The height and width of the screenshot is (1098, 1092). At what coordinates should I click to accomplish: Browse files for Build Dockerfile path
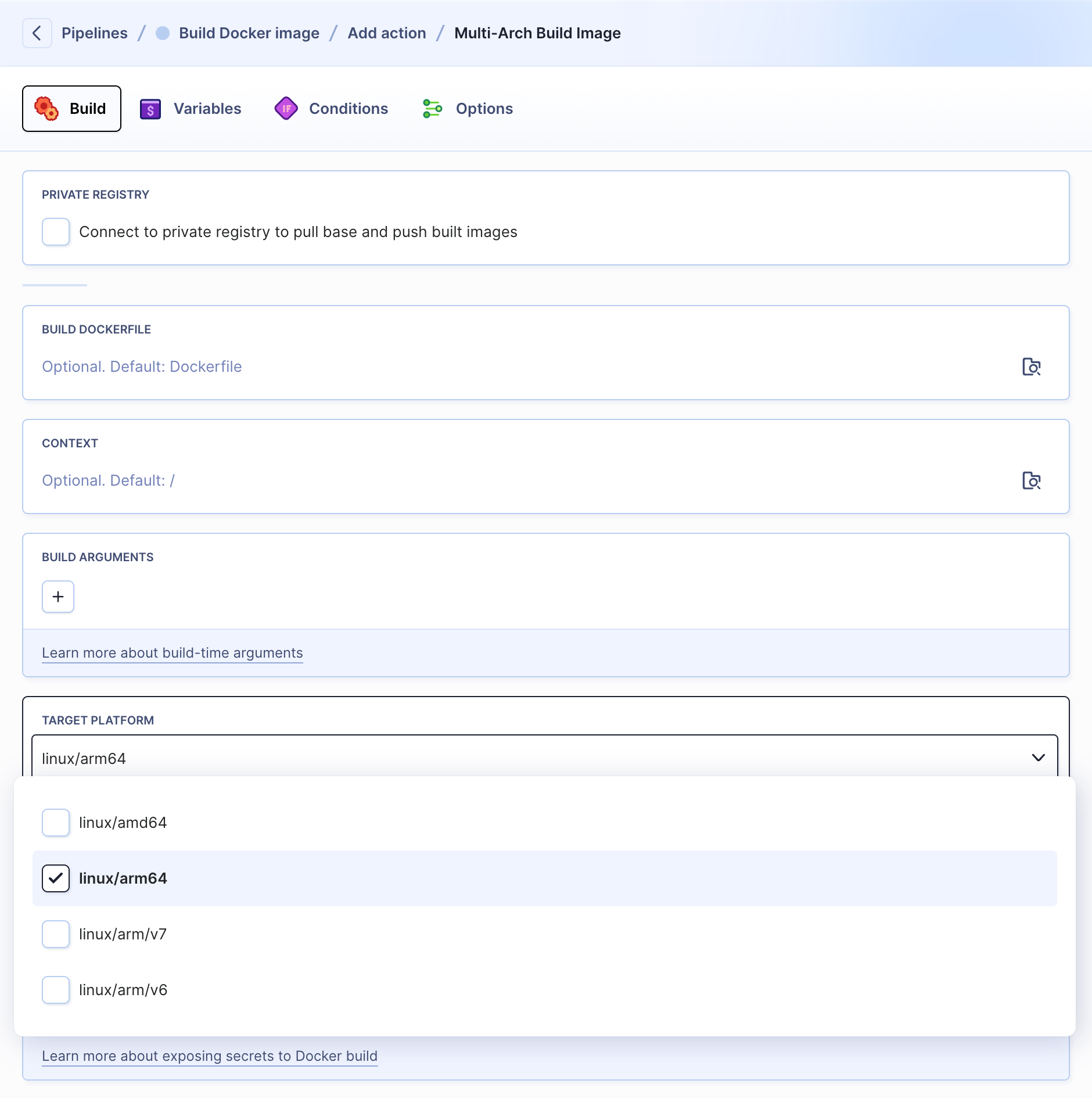(1032, 367)
